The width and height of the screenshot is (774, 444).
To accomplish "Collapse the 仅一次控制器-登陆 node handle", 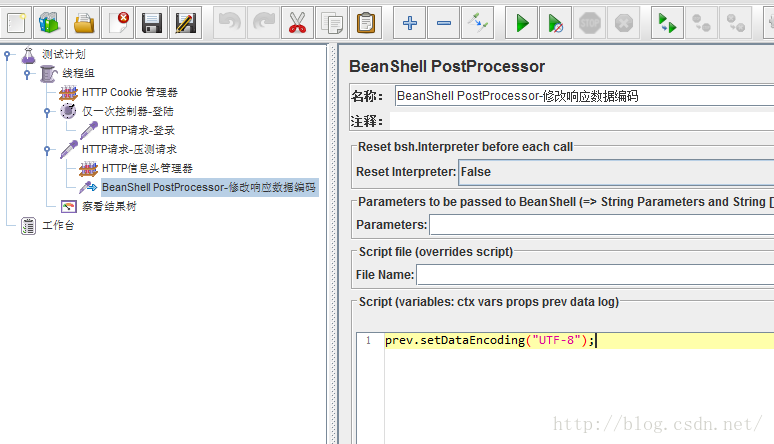I will tap(46, 112).
